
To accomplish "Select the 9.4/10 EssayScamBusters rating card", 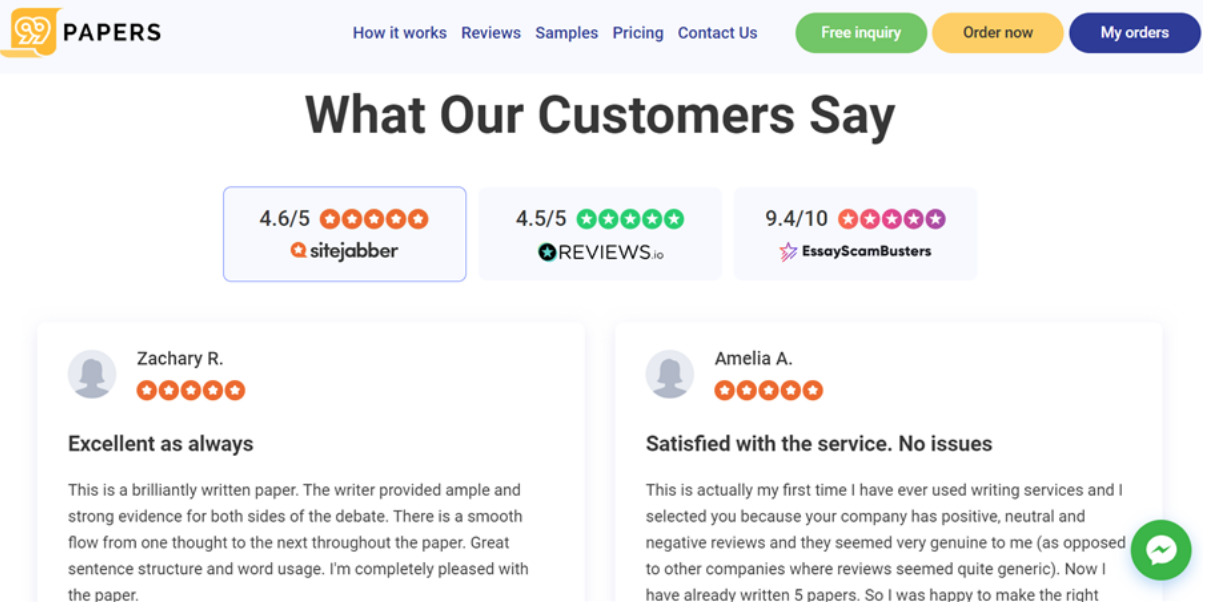I will [x=855, y=233].
